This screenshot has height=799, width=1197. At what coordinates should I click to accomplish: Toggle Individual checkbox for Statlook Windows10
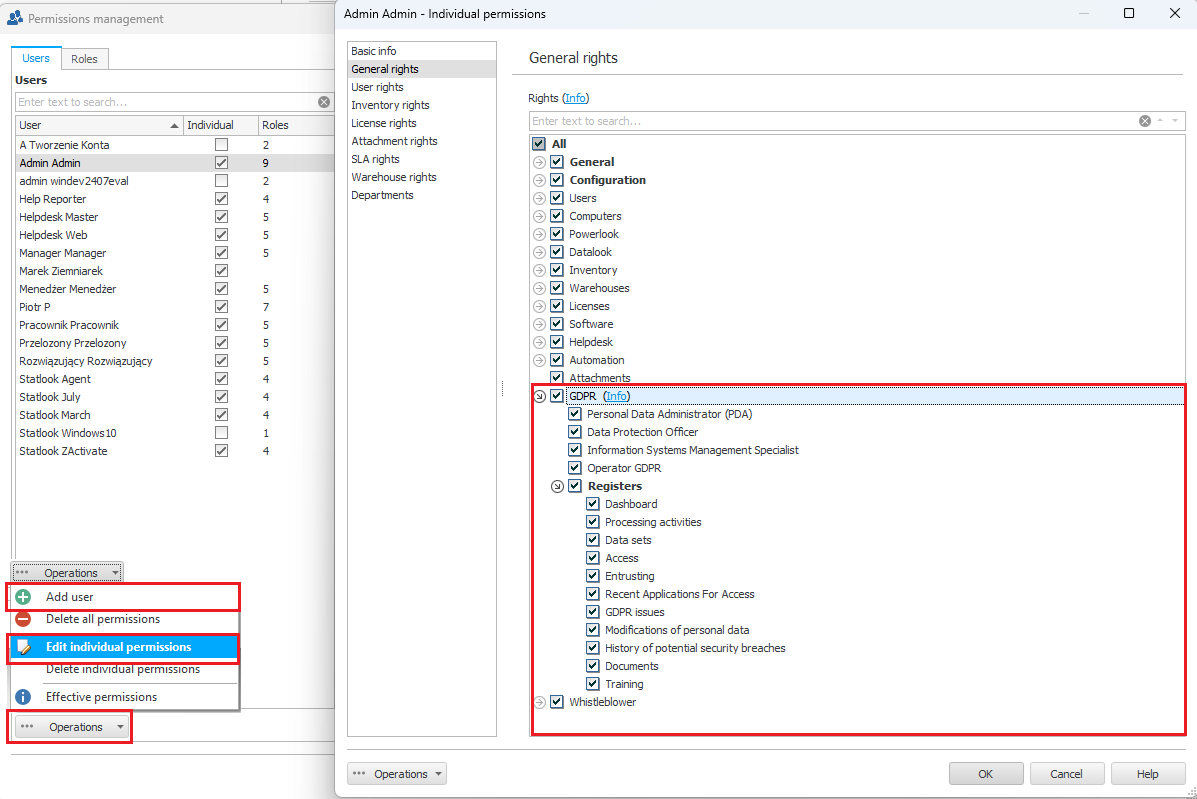(x=221, y=433)
